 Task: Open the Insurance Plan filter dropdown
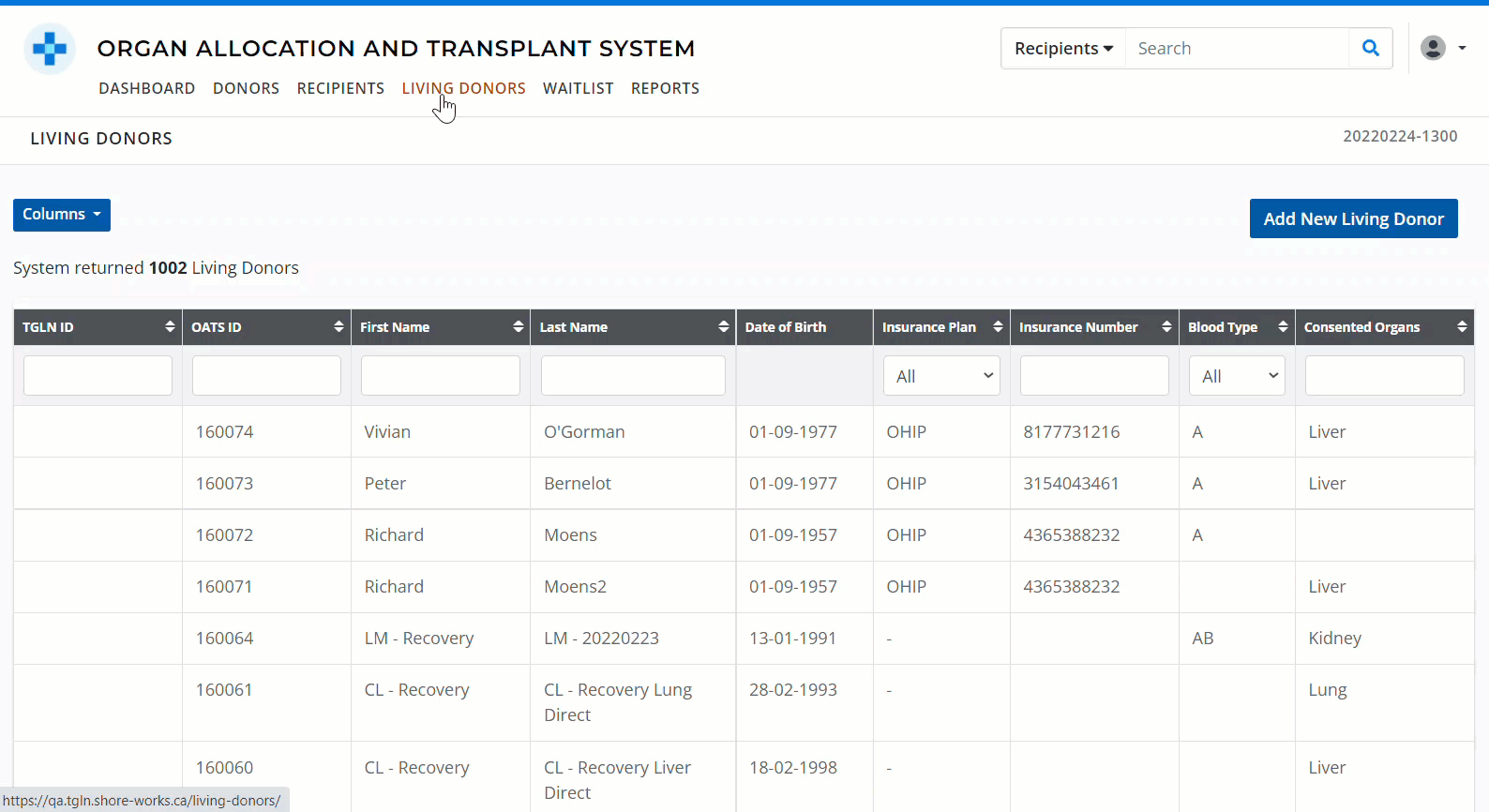coord(941,376)
